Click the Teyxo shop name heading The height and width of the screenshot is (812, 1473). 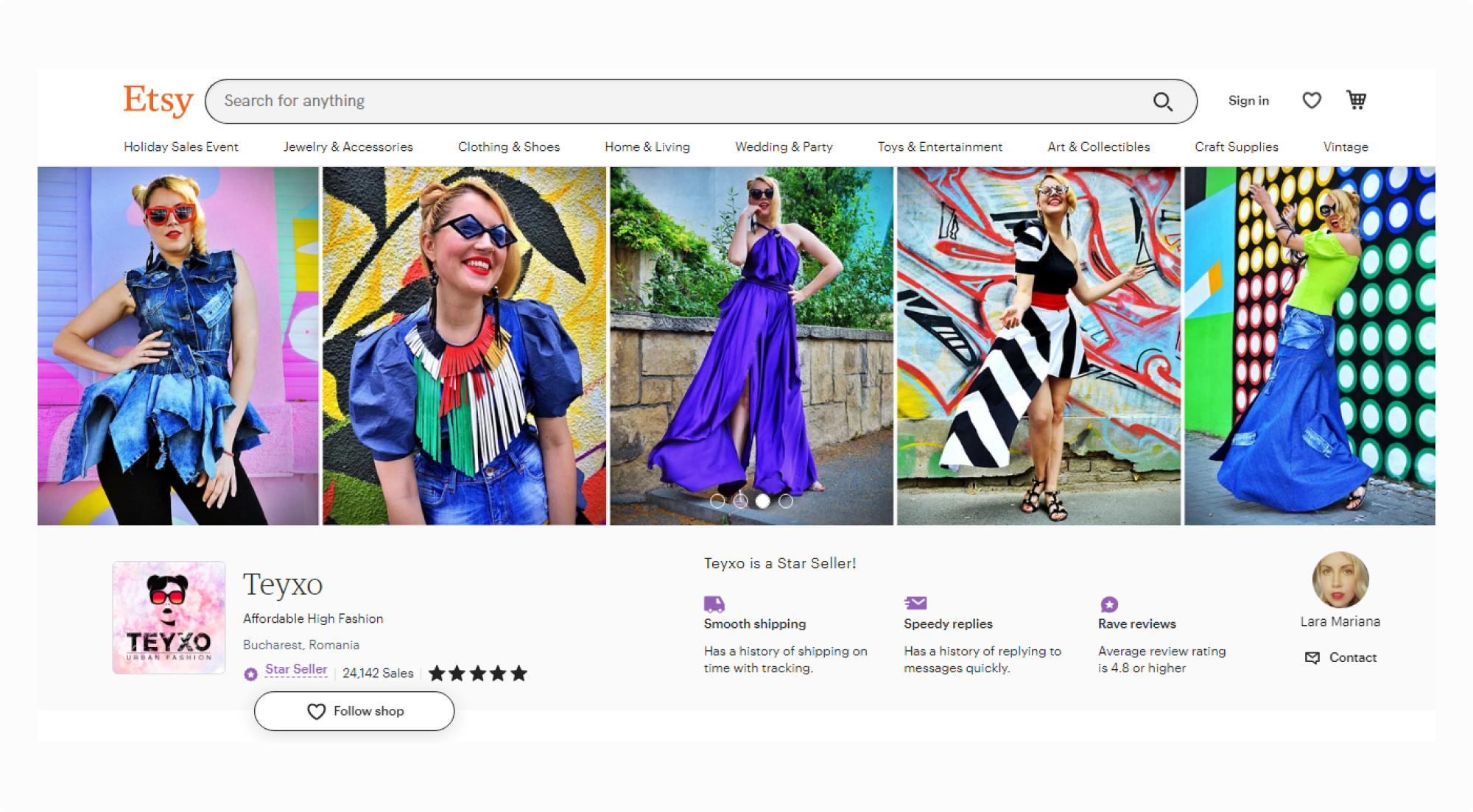point(283,585)
